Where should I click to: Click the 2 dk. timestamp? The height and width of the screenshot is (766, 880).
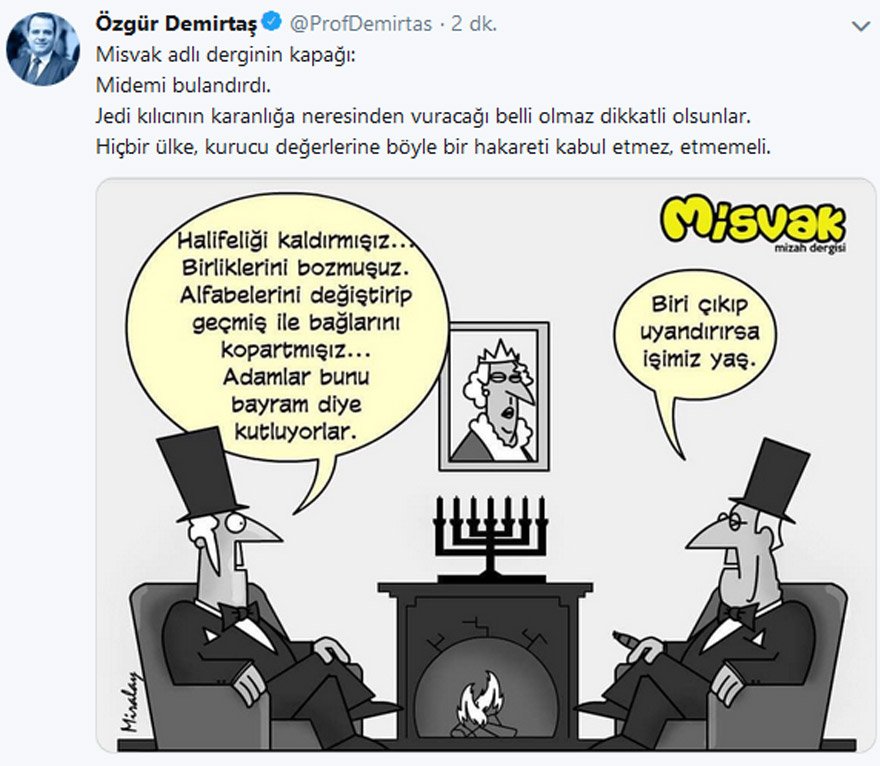tap(474, 24)
